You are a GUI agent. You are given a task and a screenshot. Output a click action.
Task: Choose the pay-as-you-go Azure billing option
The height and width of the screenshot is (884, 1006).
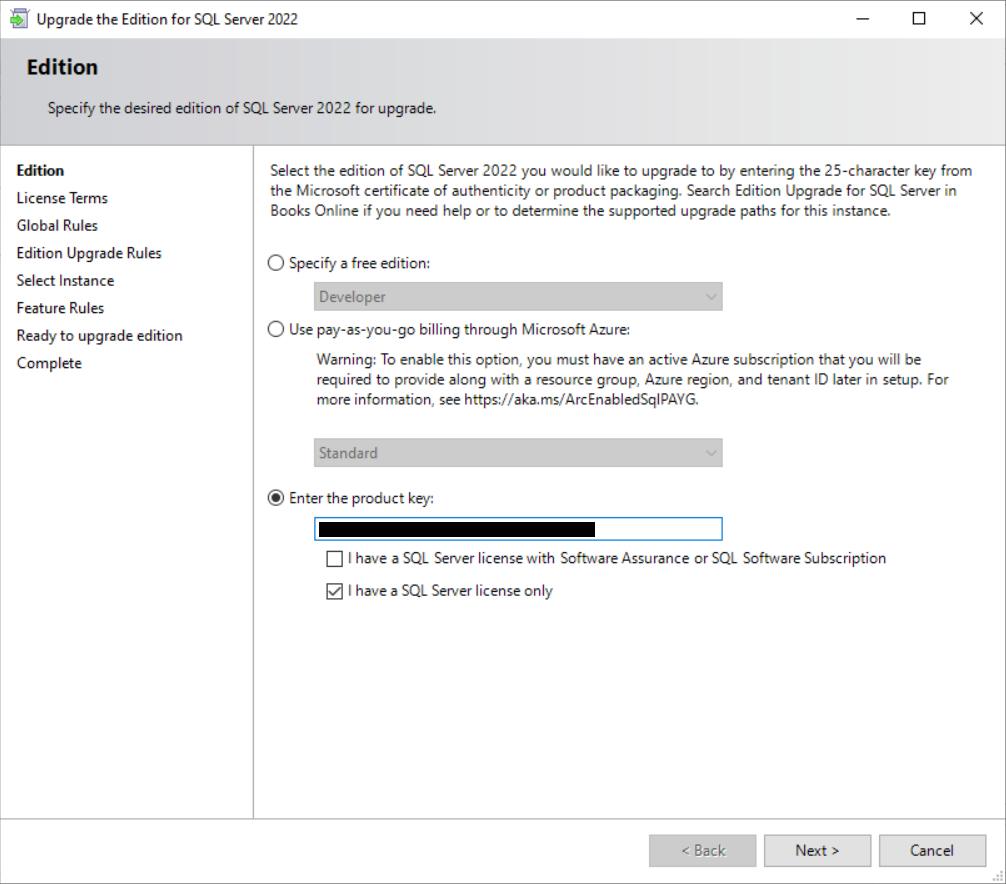(276, 329)
